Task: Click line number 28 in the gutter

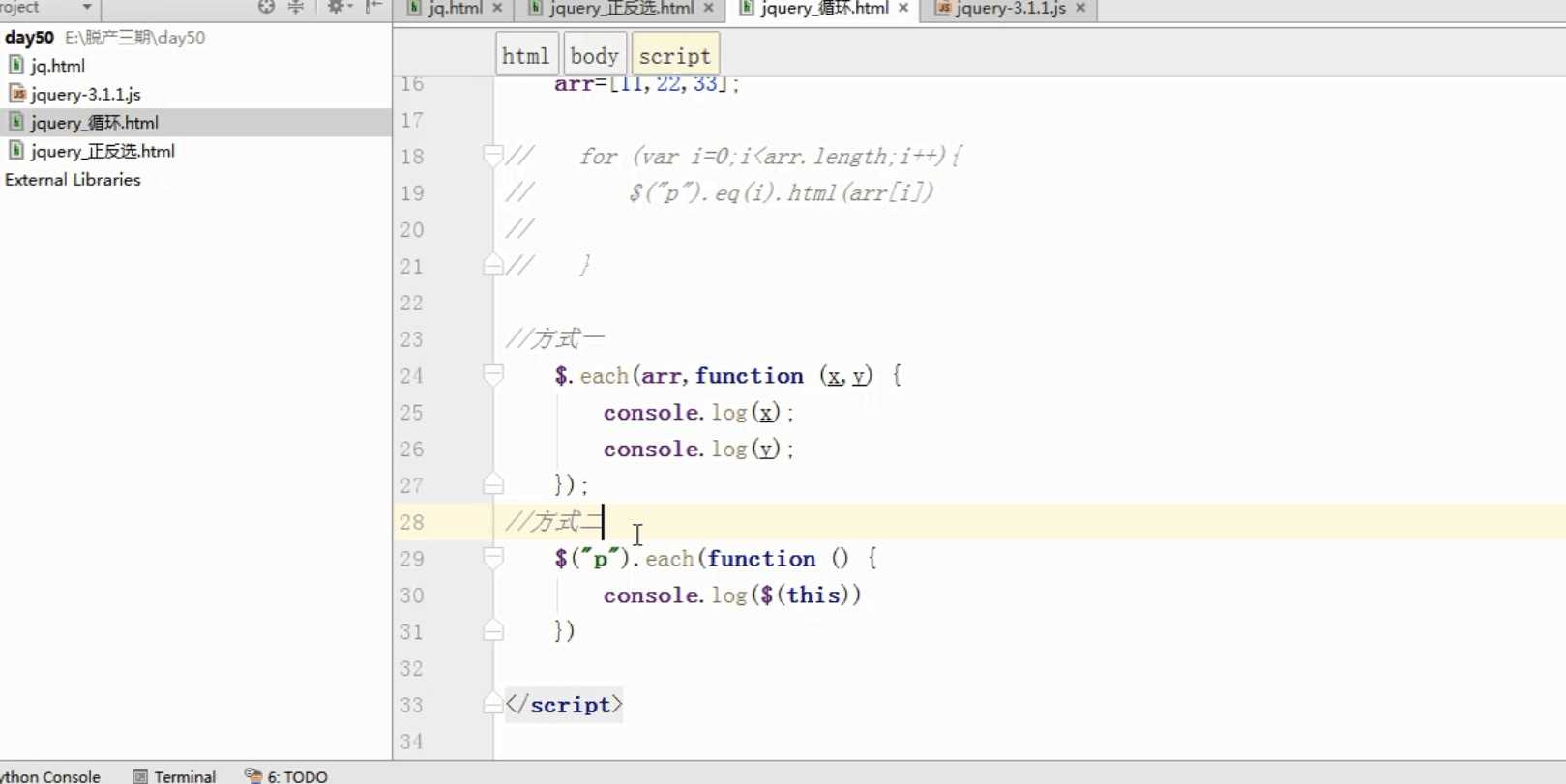Action: point(412,522)
